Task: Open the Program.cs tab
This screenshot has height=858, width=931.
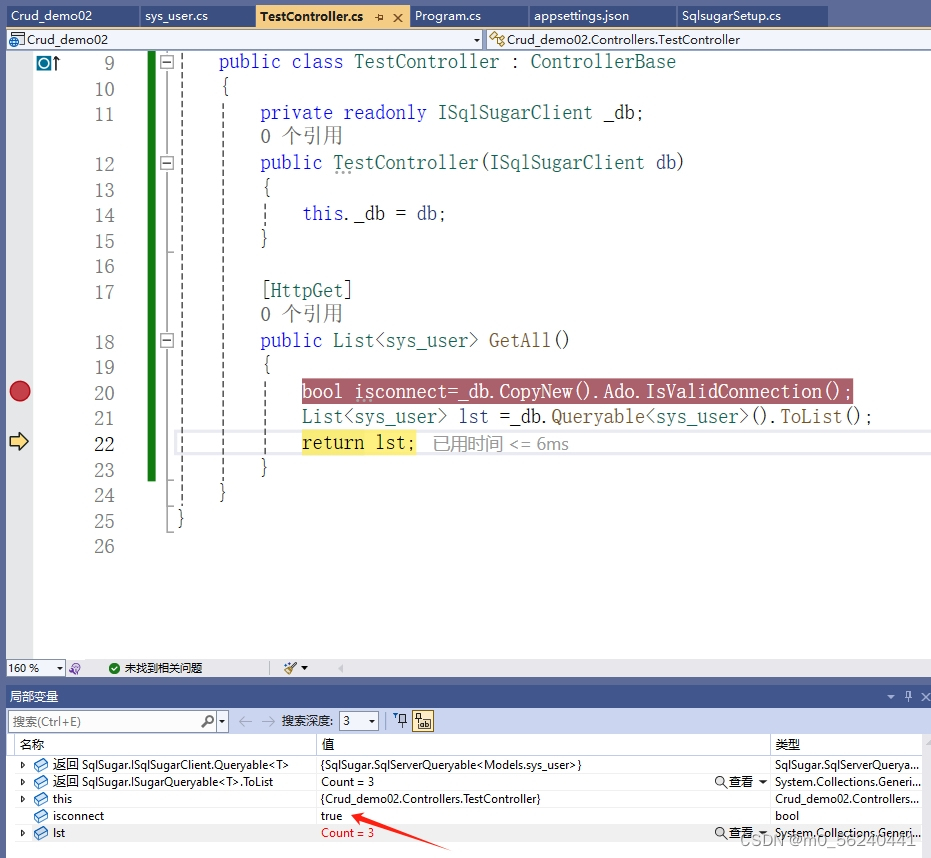Action: point(448,16)
